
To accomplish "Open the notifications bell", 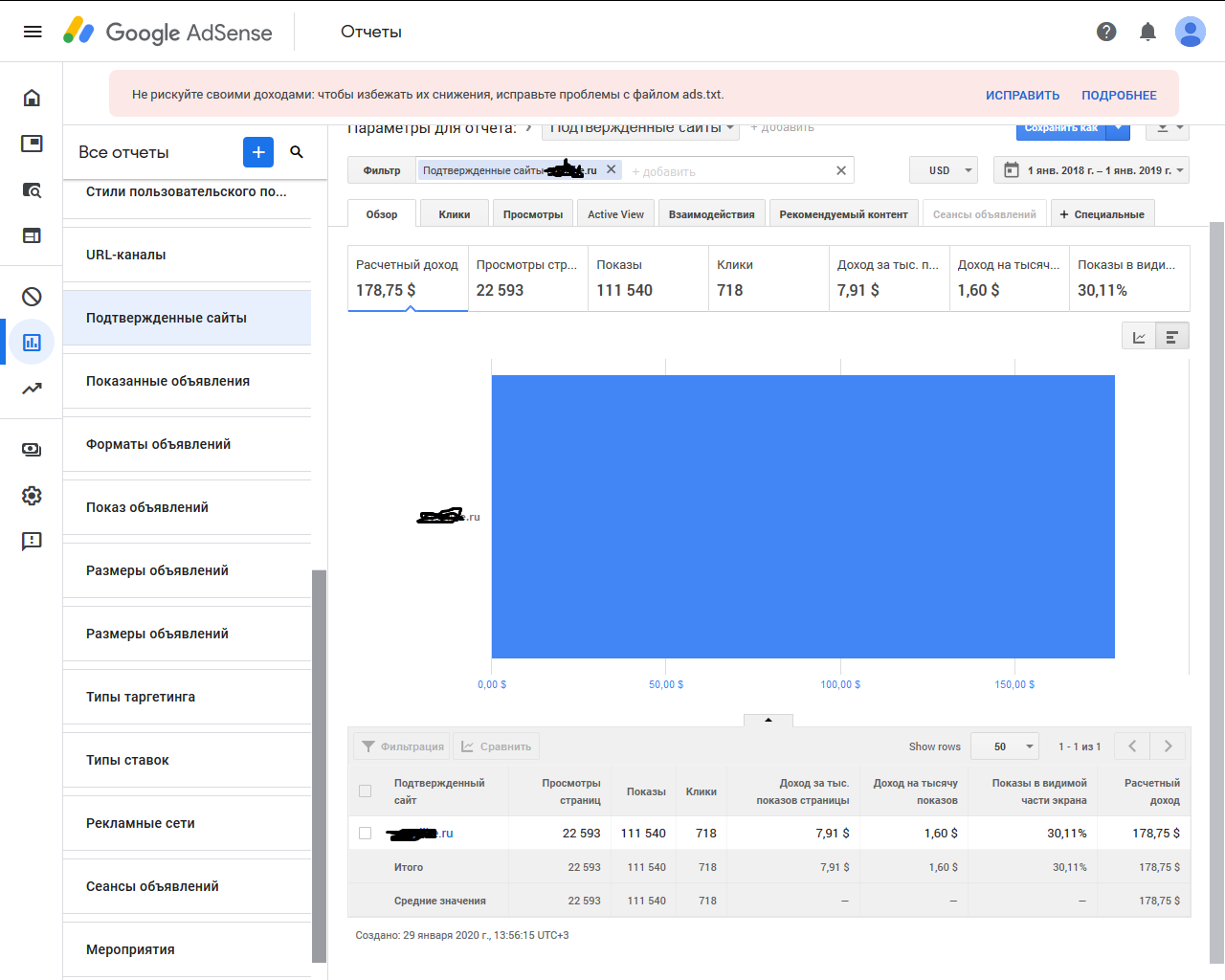I will click(1147, 32).
